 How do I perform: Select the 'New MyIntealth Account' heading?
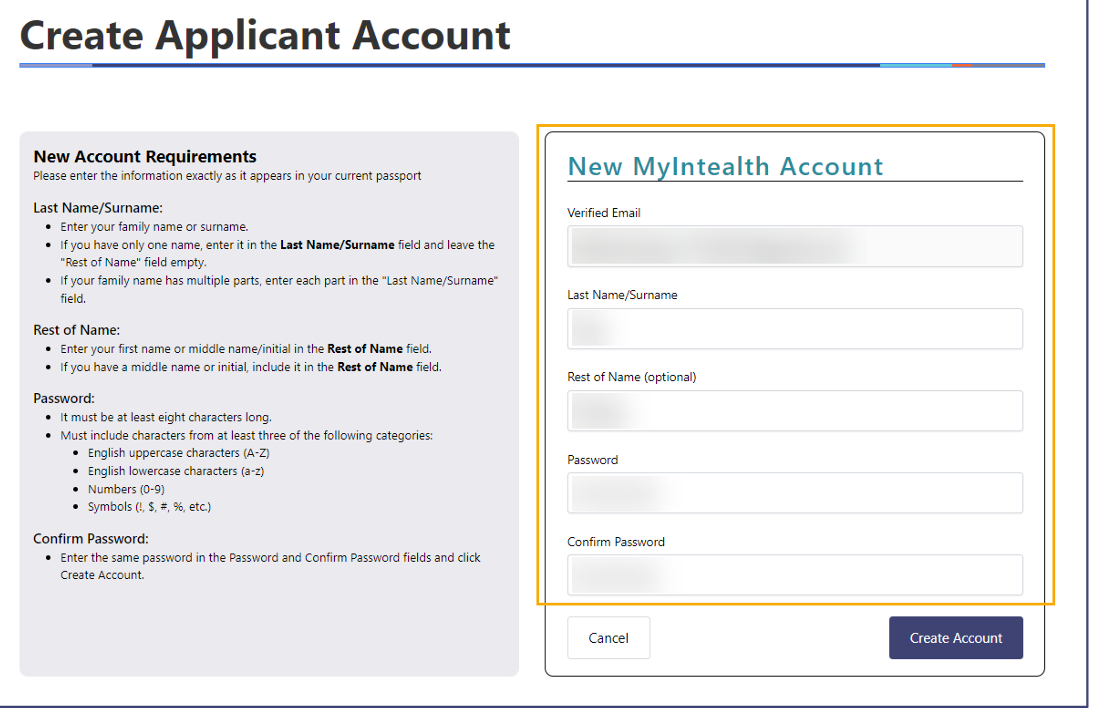click(x=725, y=166)
